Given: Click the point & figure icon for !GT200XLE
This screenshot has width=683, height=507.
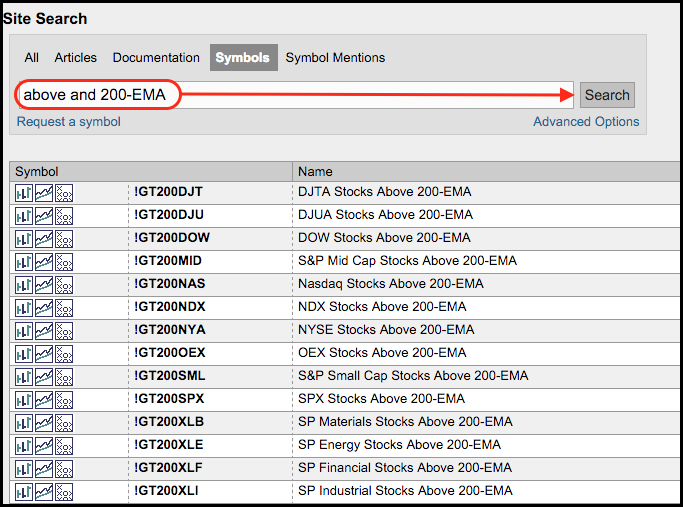Looking at the screenshot, I should click(64, 445).
